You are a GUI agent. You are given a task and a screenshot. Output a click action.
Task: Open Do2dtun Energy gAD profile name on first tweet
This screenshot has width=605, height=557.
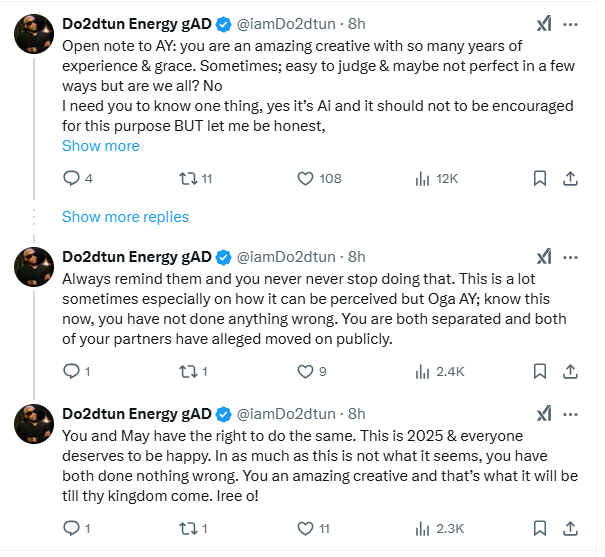[136, 24]
